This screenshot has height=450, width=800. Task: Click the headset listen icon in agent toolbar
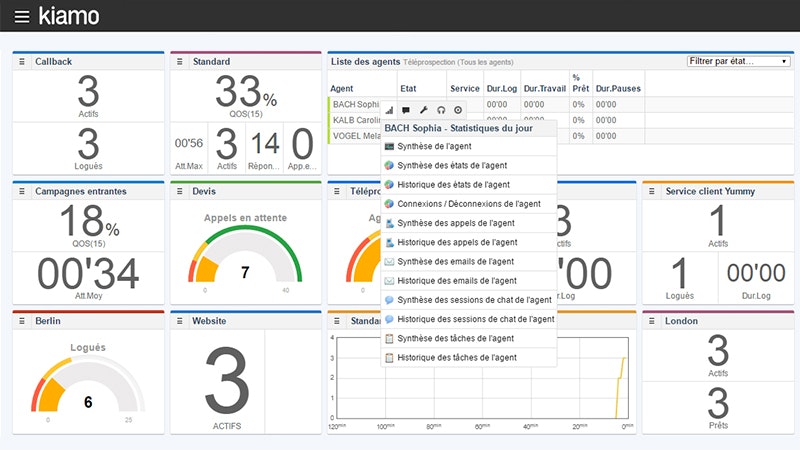pos(441,110)
